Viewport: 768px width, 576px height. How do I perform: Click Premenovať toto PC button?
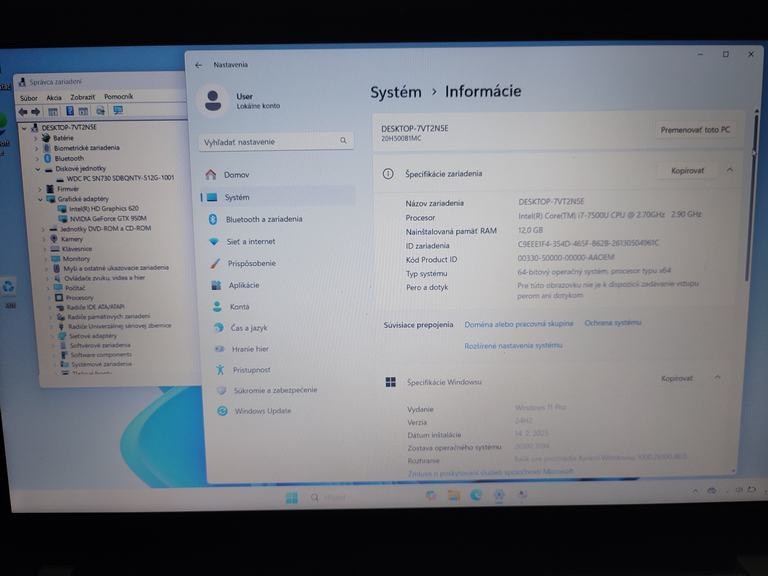(695, 130)
